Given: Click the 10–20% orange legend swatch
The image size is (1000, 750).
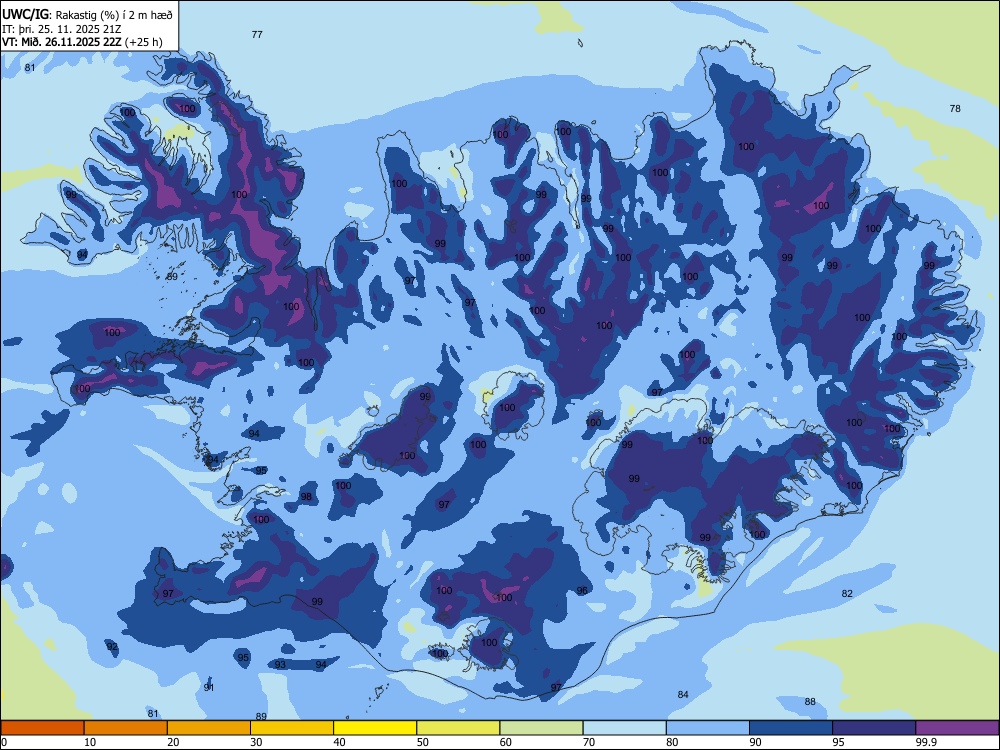Looking at the screenshot, I should (x=126, y=728).
